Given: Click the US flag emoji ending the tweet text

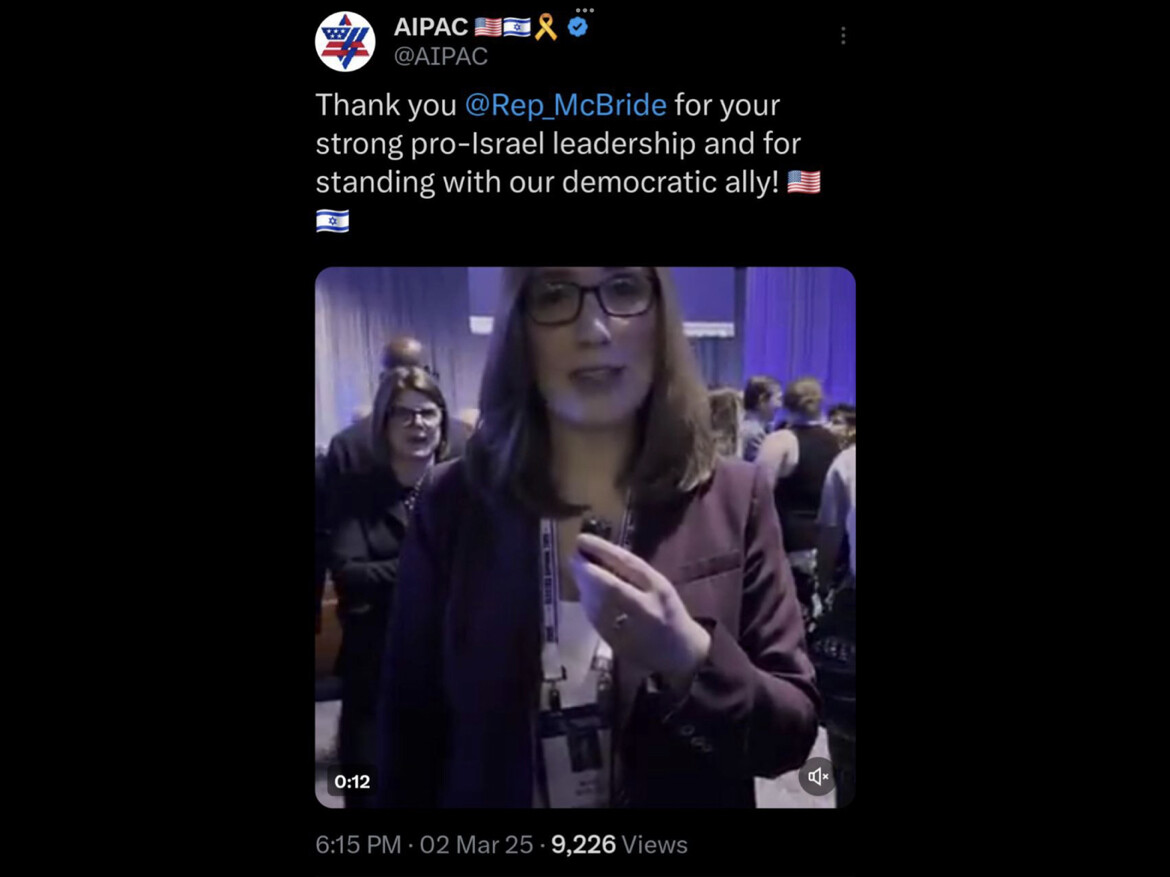Looking at the screenshot, I should pos(804,181).
